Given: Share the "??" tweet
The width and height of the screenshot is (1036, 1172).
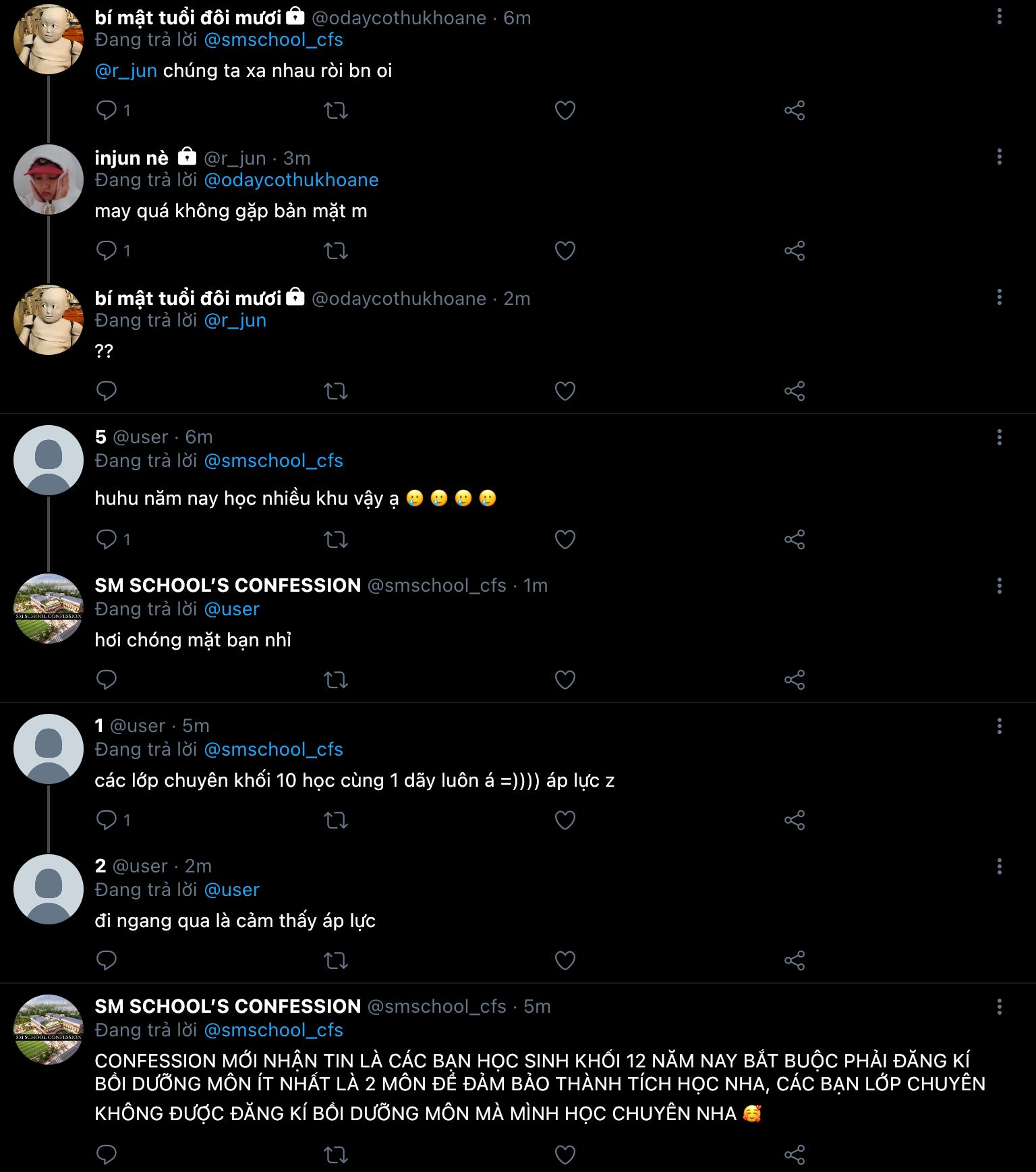Looking at the screenshot, I should [x=795, y=391].
